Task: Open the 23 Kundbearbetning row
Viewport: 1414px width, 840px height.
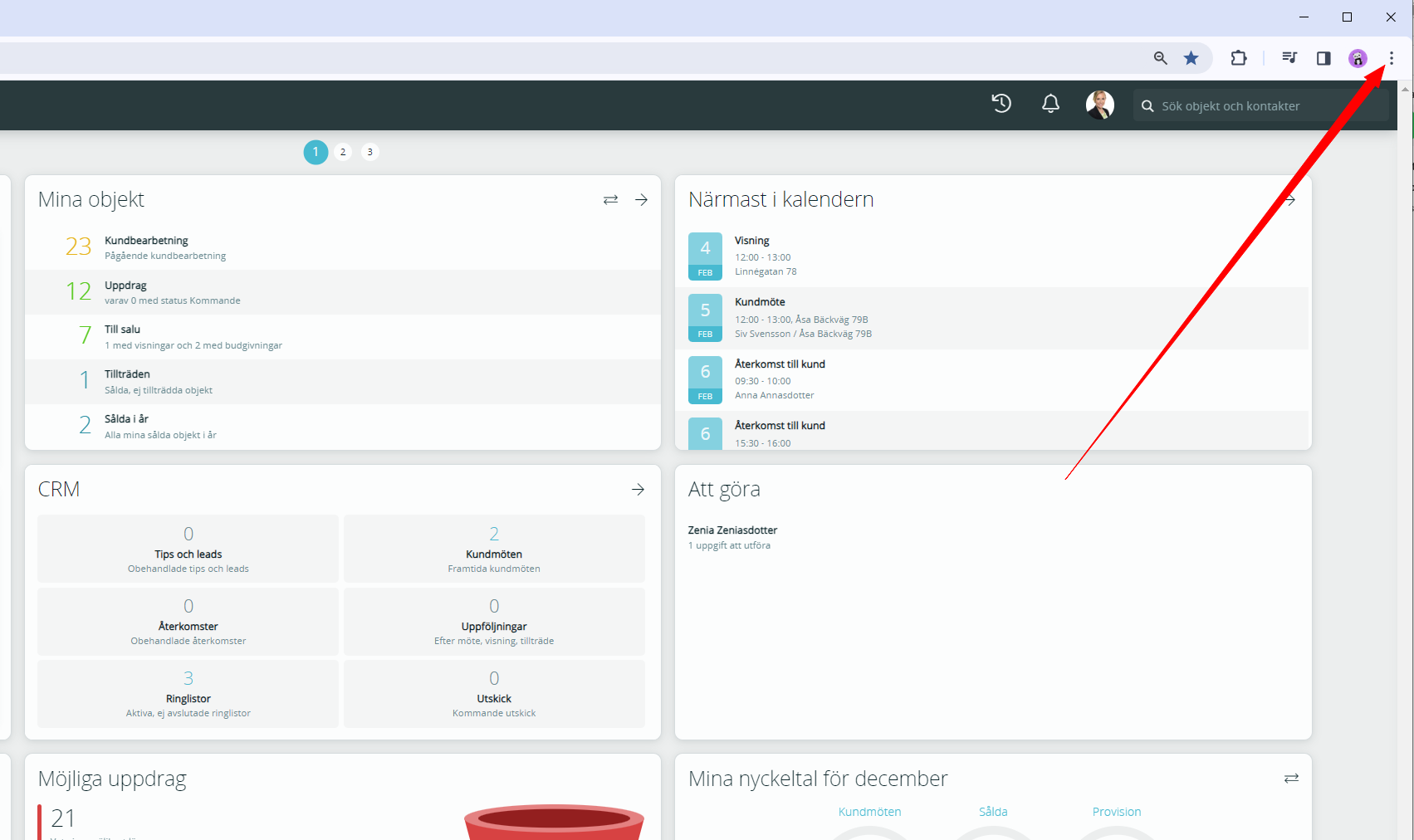Action: 343,247
